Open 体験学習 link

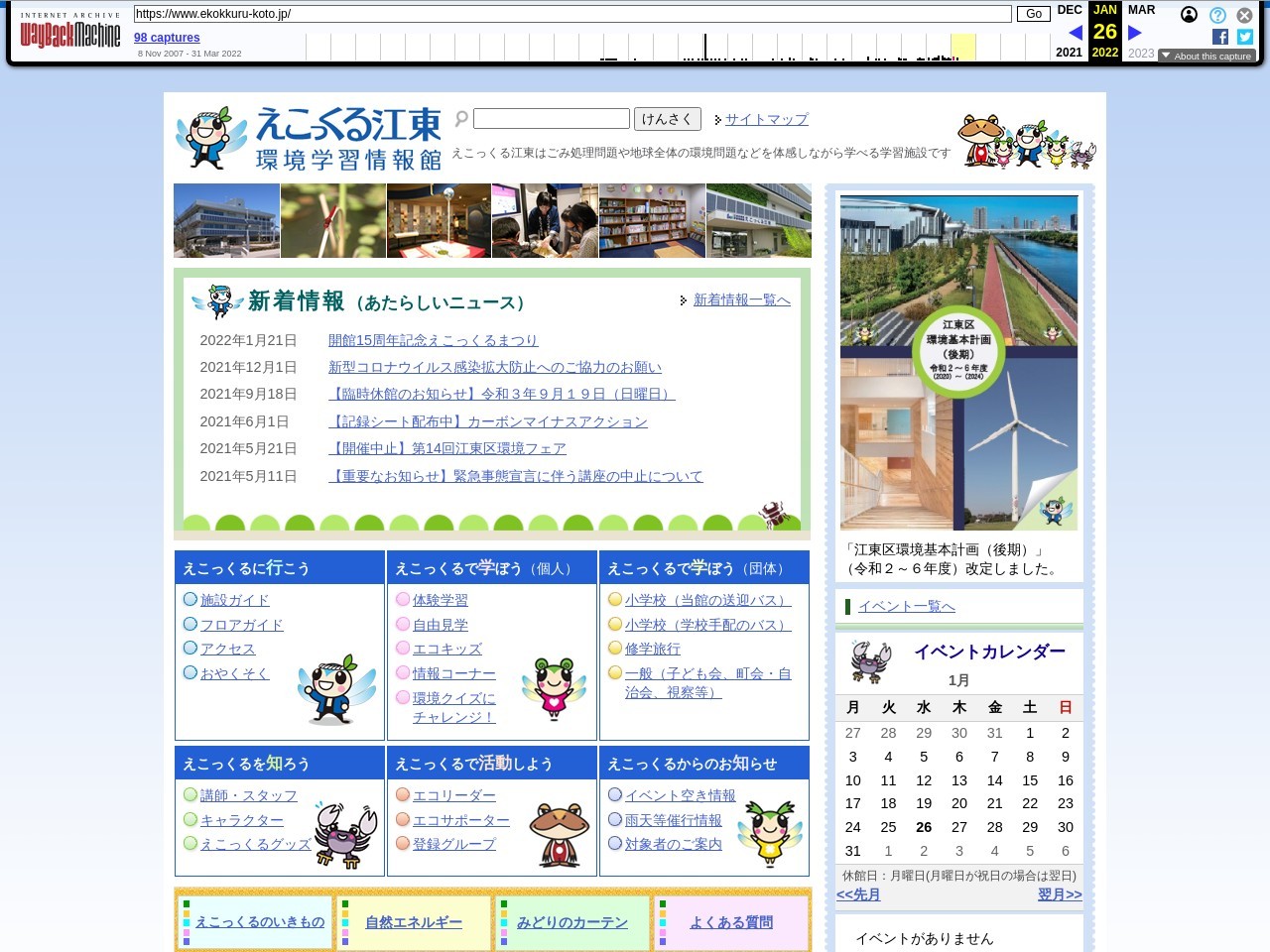441,600
